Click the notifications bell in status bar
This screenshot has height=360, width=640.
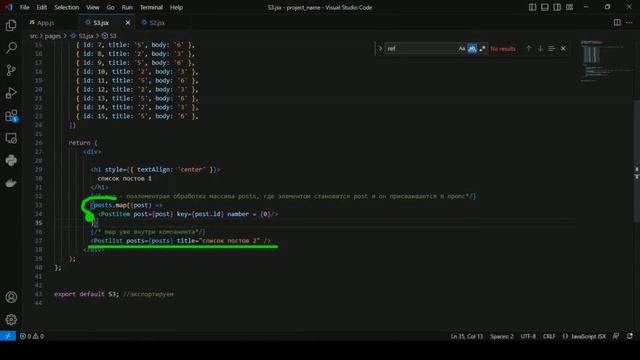point(630,336)
